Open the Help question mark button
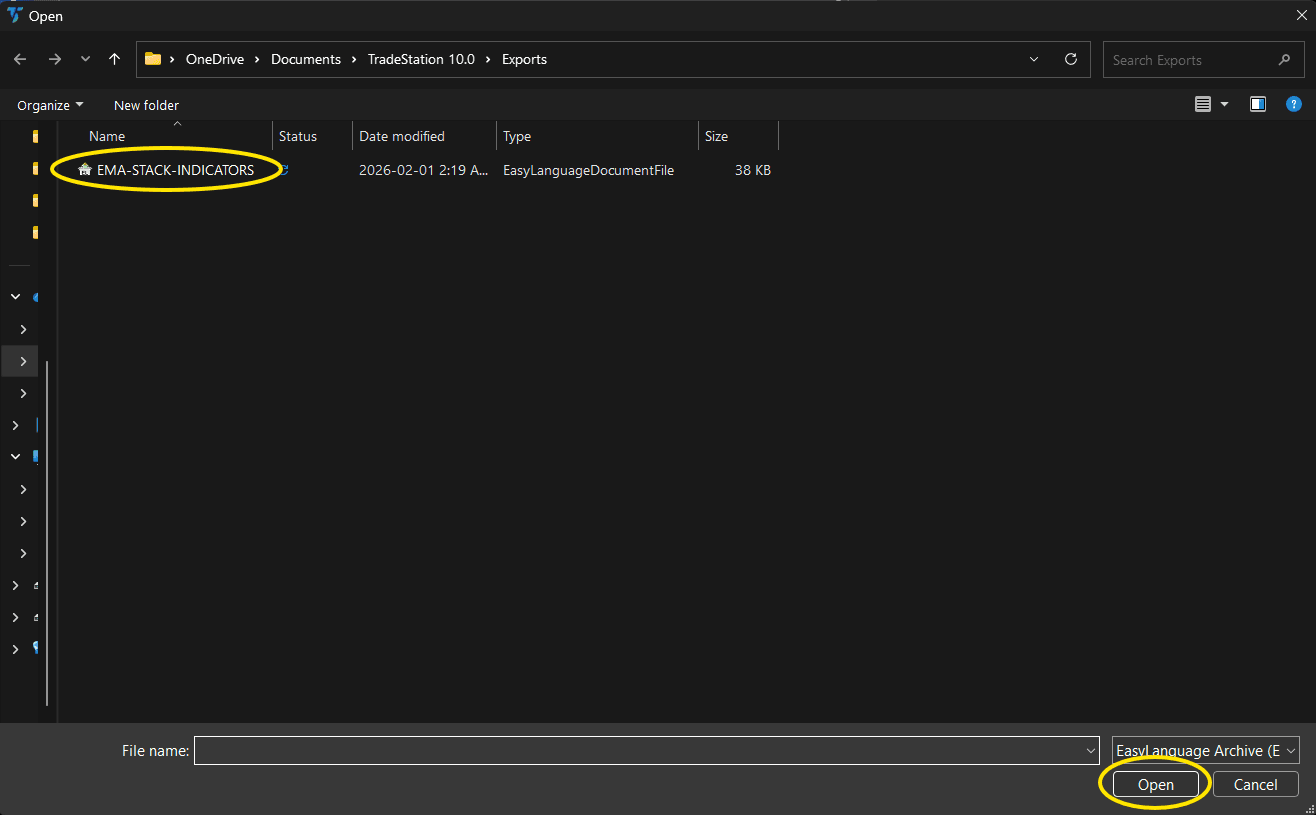Image resolution: width=1316 pixels, height=815 pixels. 1294,103
